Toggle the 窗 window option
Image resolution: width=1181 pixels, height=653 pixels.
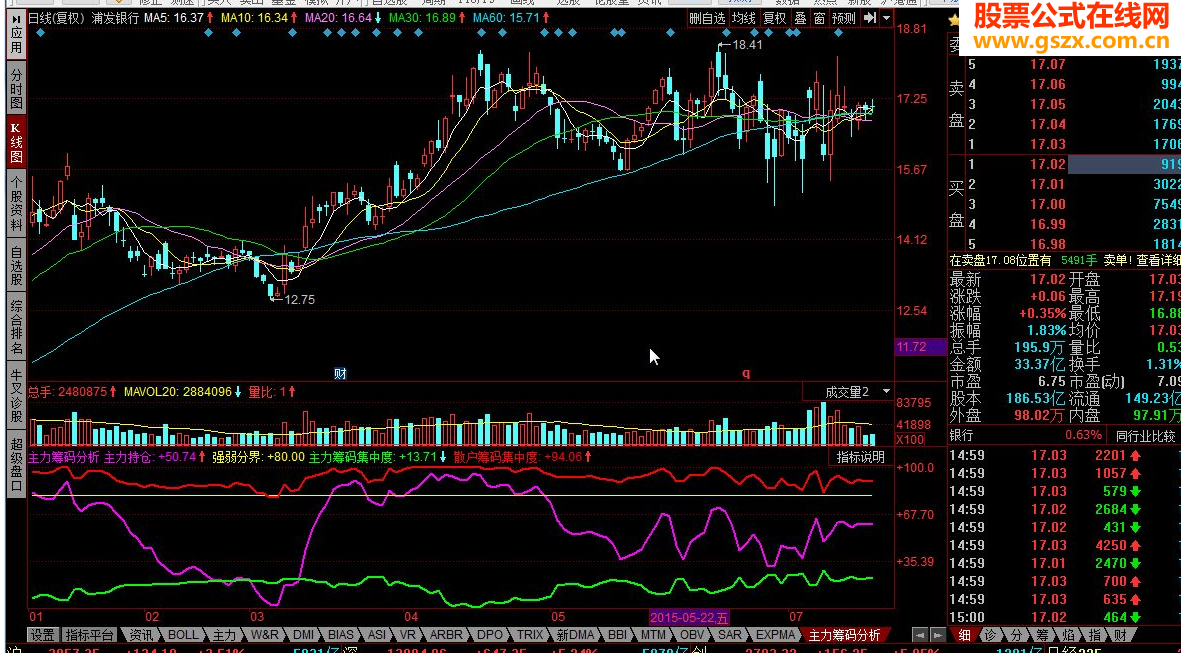819,18
